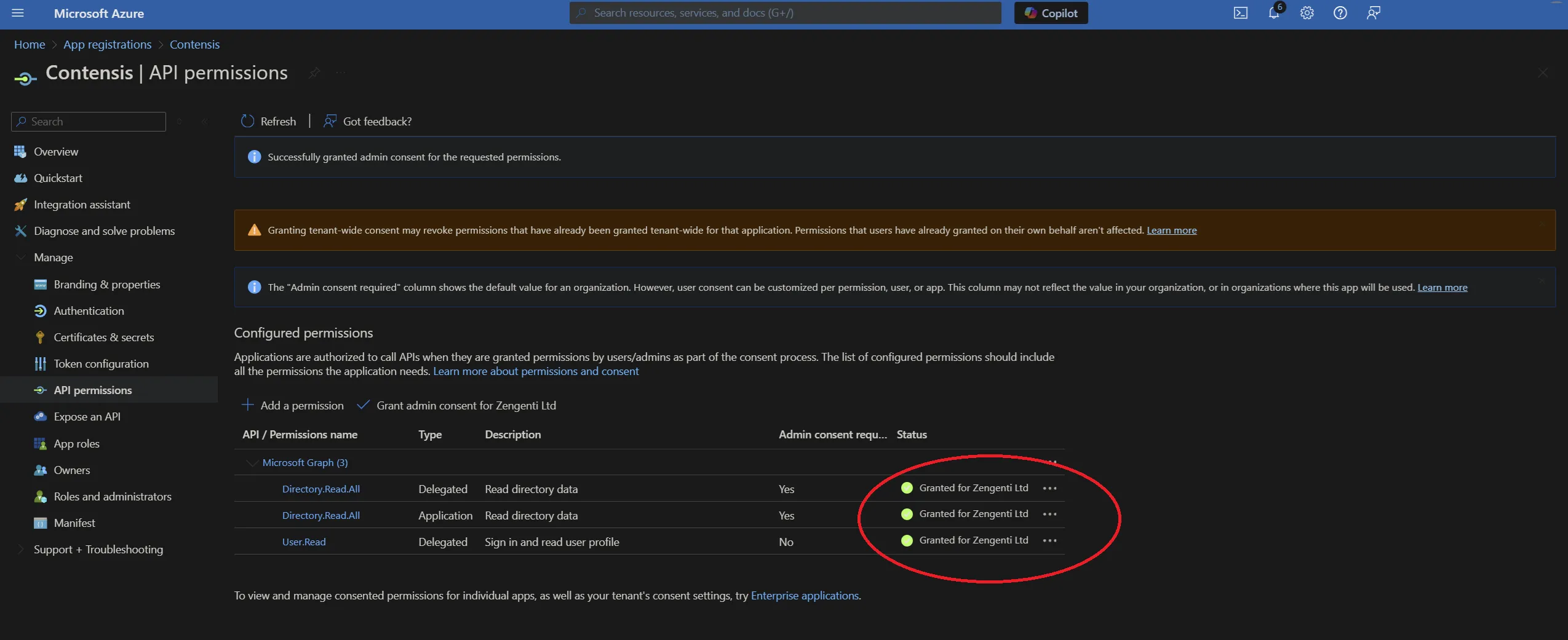Open the Manifest editor

[x=74, y=523]
